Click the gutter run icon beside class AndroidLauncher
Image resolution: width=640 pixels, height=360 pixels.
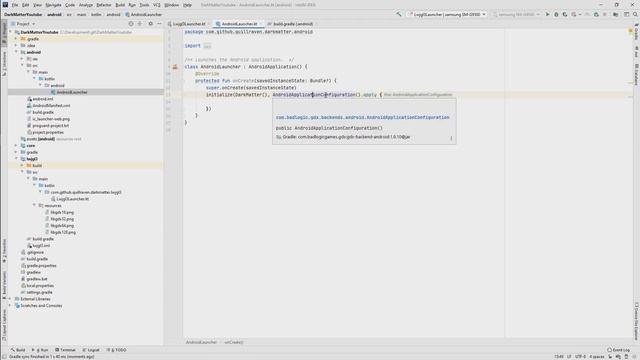coord(175,67)
